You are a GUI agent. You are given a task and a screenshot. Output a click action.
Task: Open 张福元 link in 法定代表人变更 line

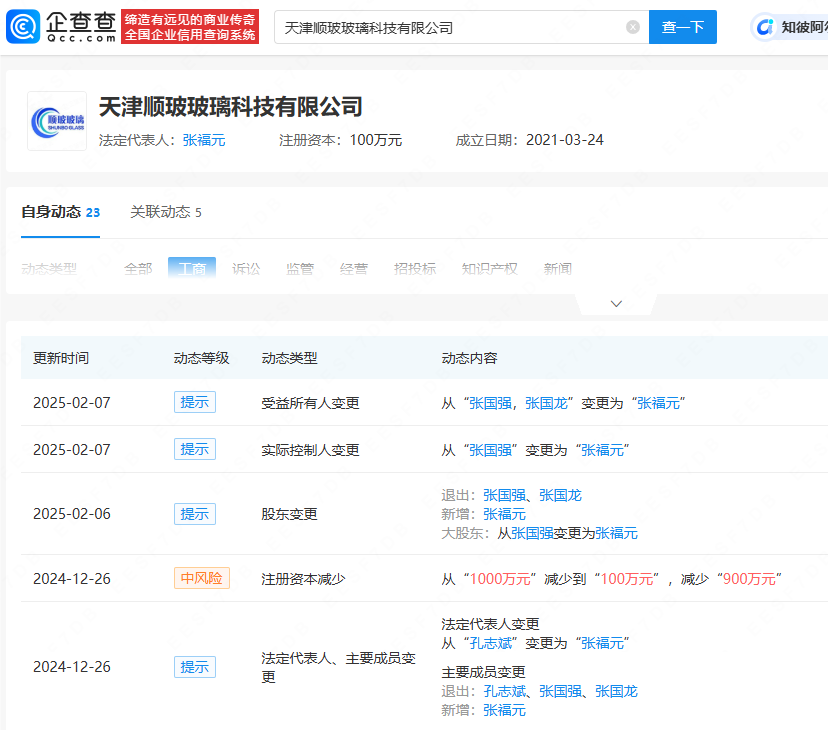coord(603,643)
